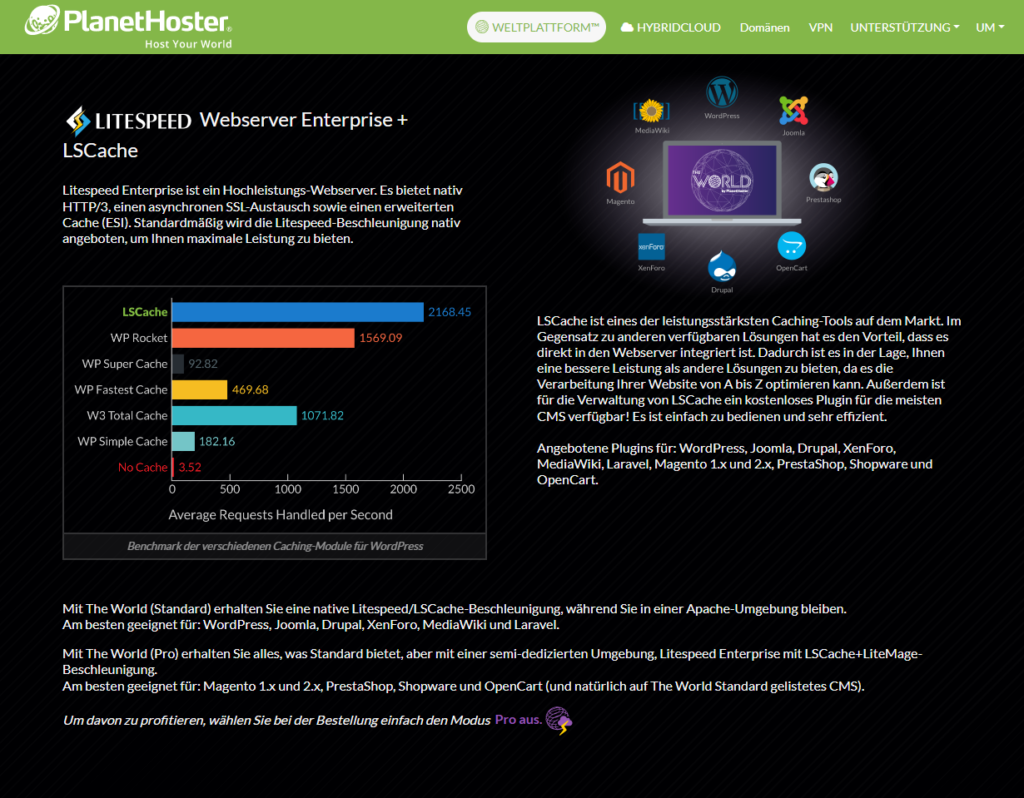Click the value 3.52
Viewport: 1024px width, 798px height.
(190, 467)
